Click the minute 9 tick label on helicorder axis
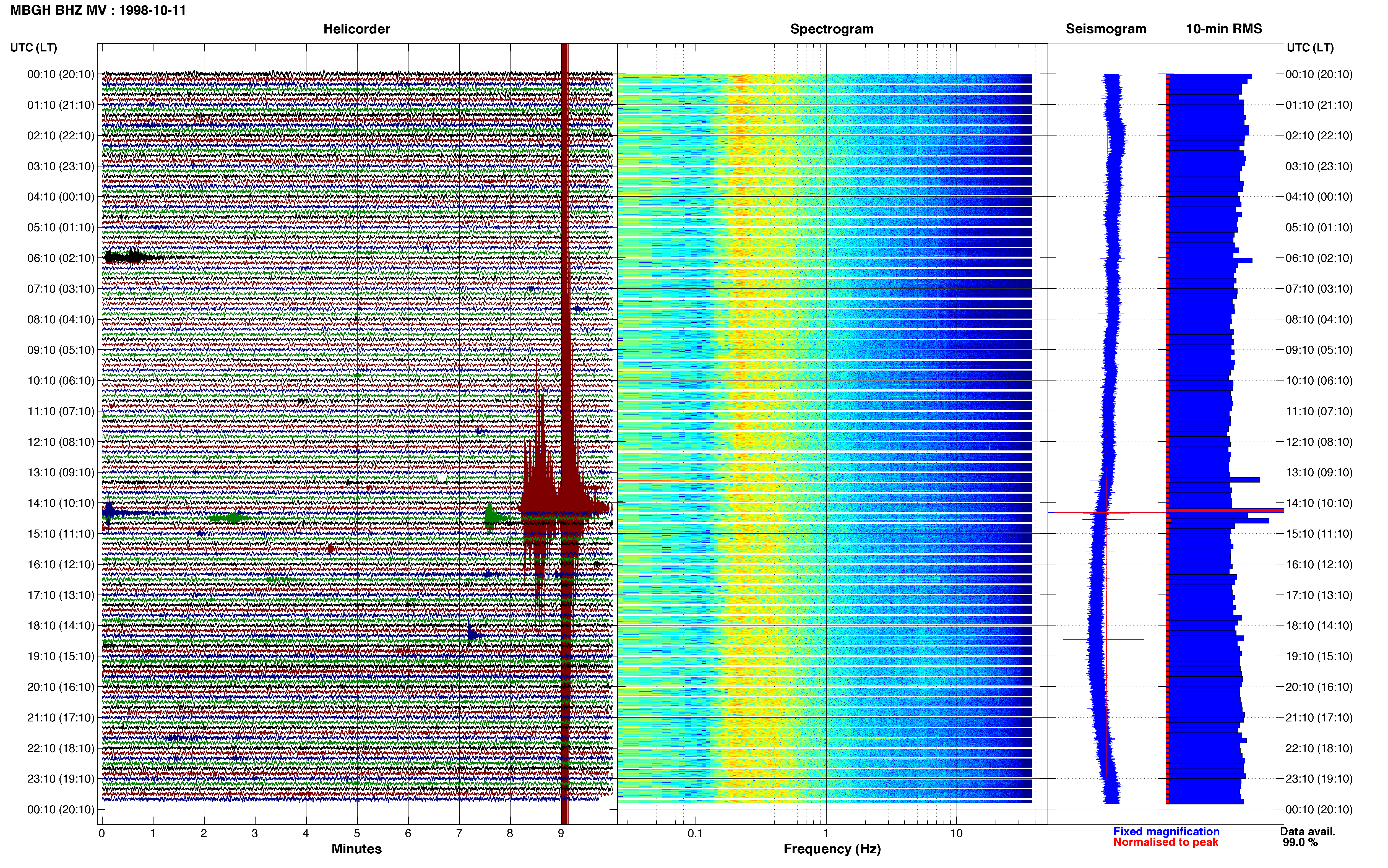Viewport: 1388px width, 868px height. pos(561,833)
